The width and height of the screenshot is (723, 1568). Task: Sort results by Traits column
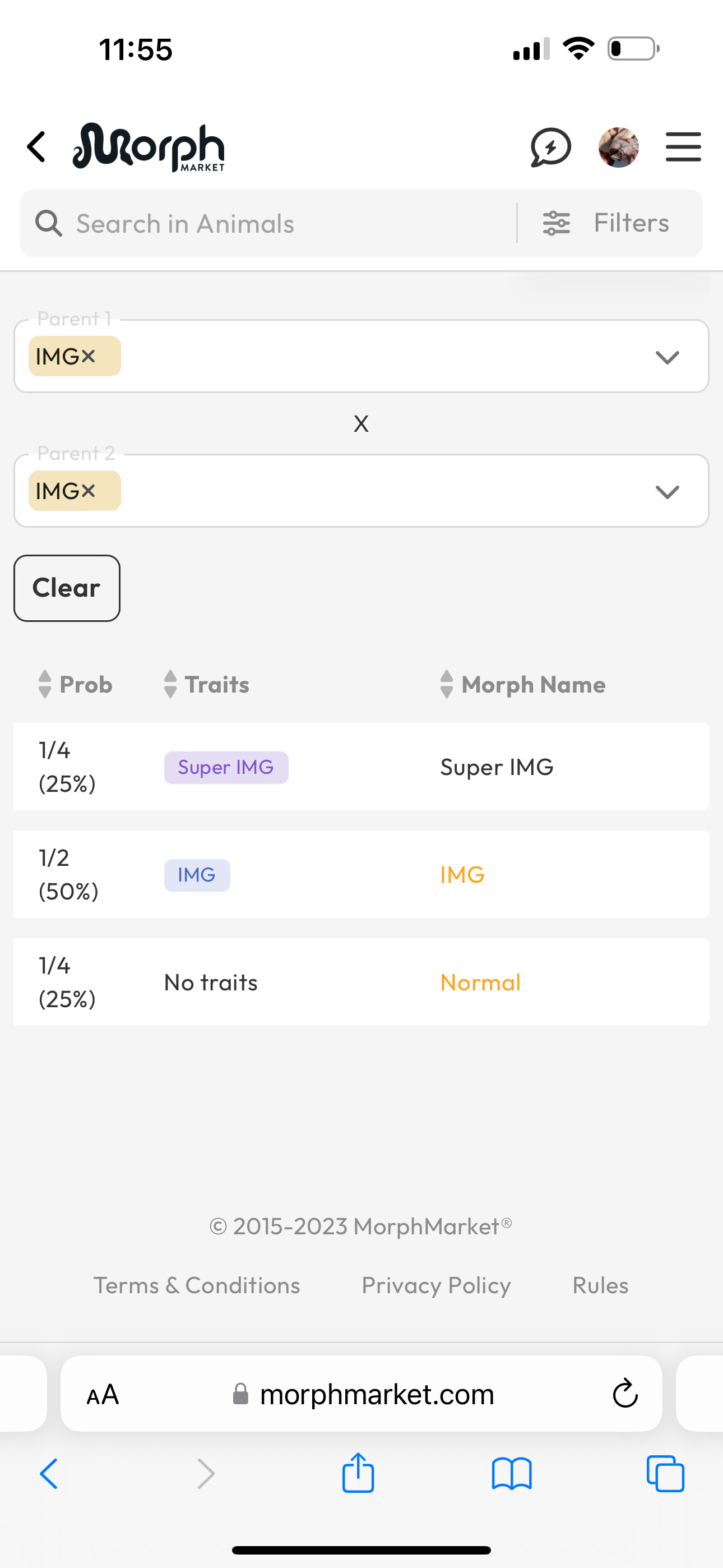(207, 684)
